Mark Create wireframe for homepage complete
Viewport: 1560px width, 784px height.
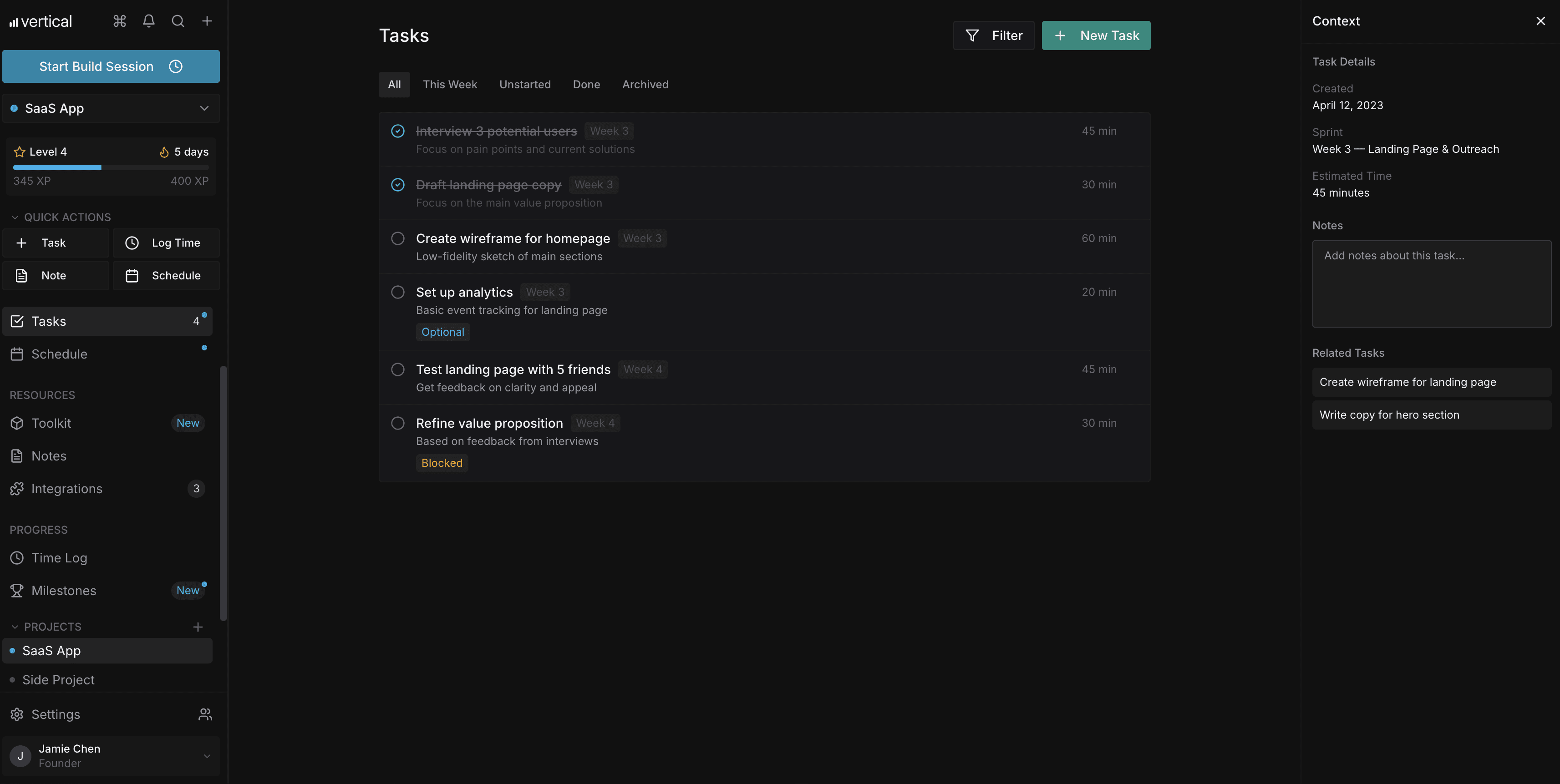[x=397, y=238]
